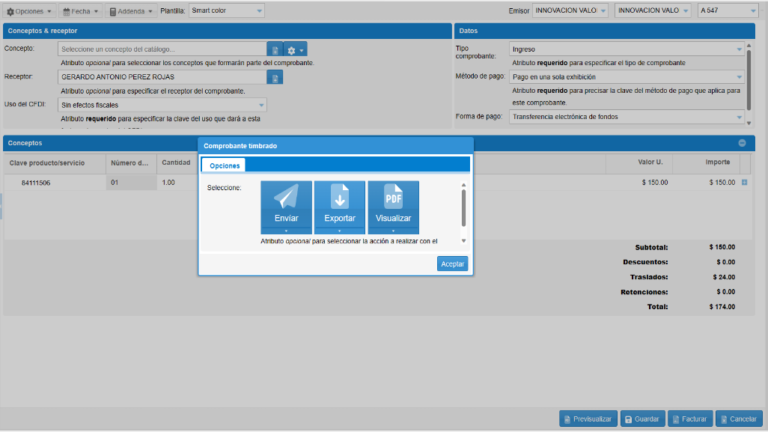This screenshot has height=432, width=768.
Task: Click the Exportar download icon
Action: (340, 197)
